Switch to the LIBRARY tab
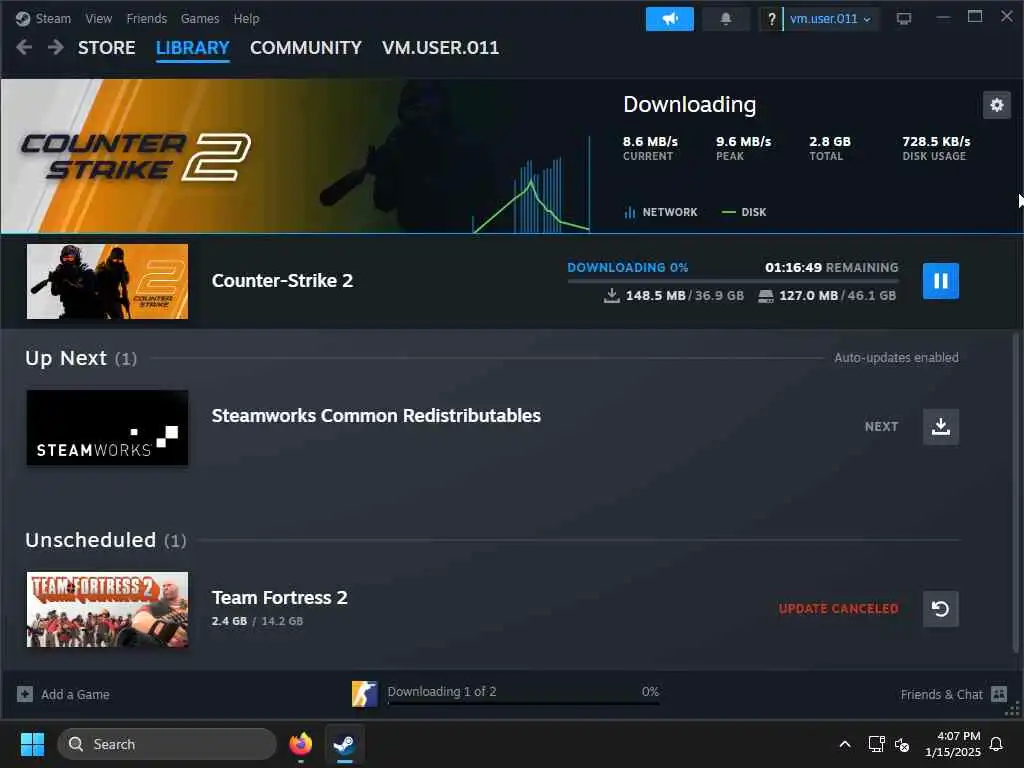Viewport: 1024px width, 768px height. (193, 48)
